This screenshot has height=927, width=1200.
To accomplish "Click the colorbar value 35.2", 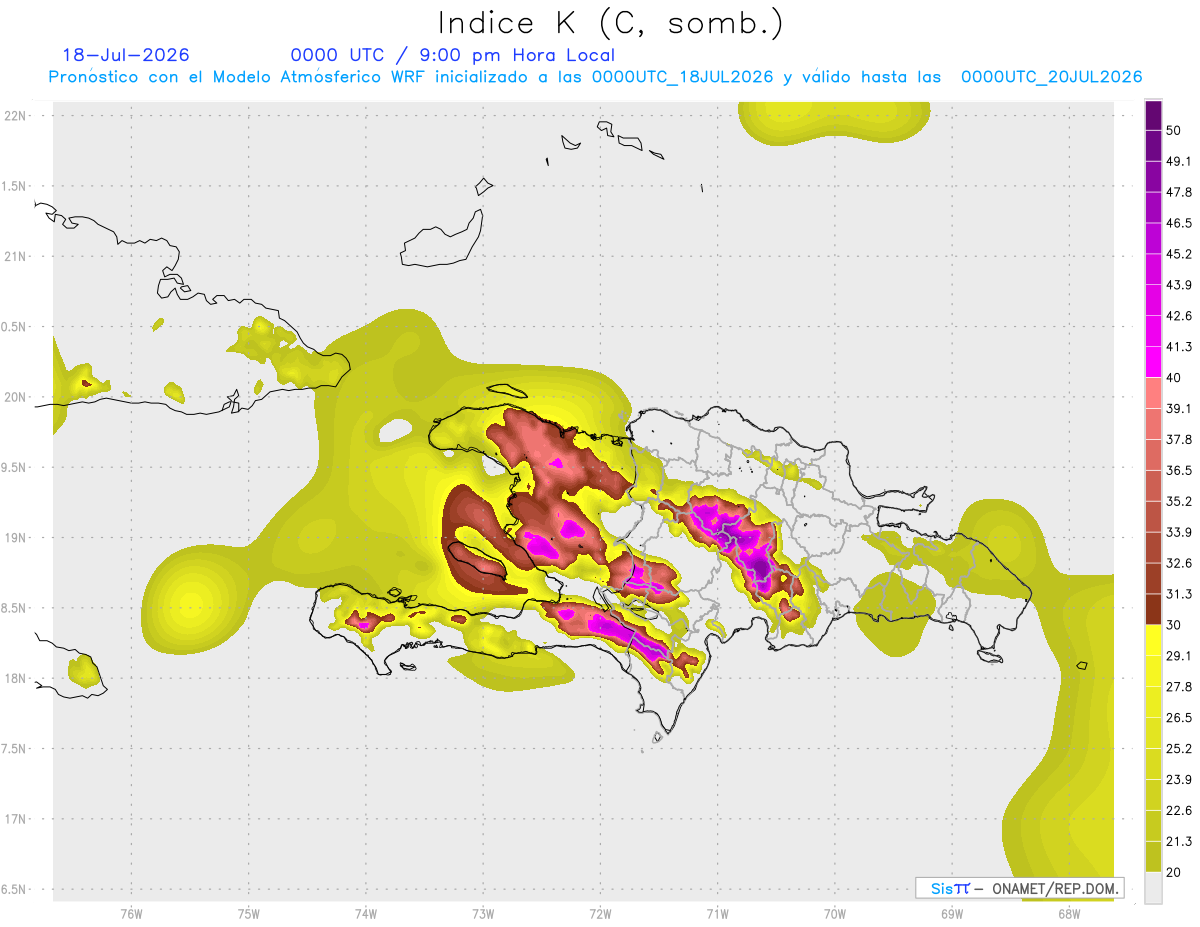I will pyautogui.click(x=1179, y=501).
